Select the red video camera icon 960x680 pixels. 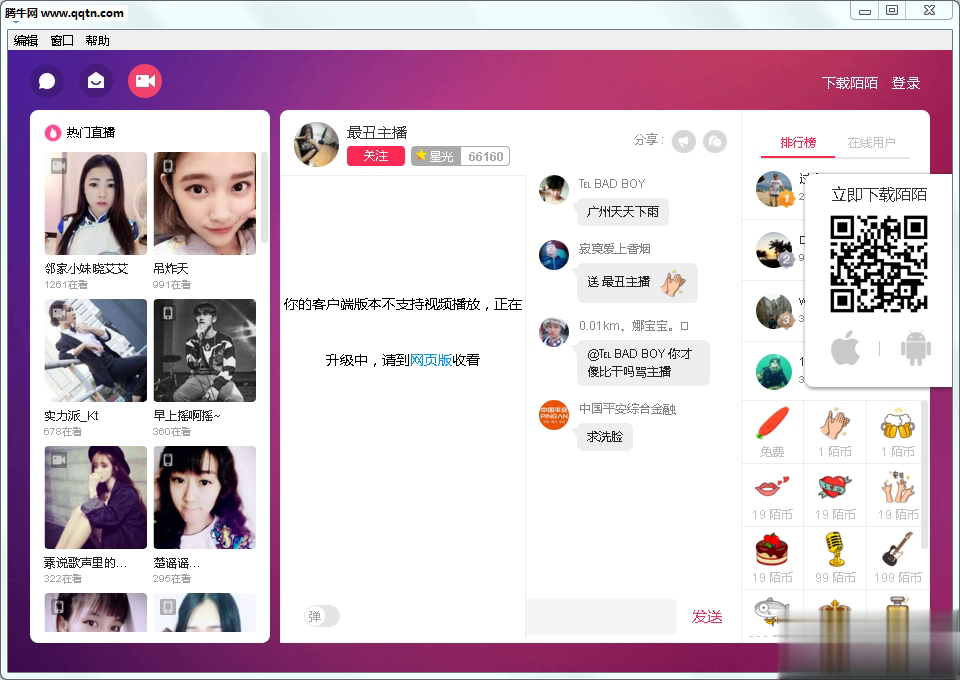tap(144, 80)
